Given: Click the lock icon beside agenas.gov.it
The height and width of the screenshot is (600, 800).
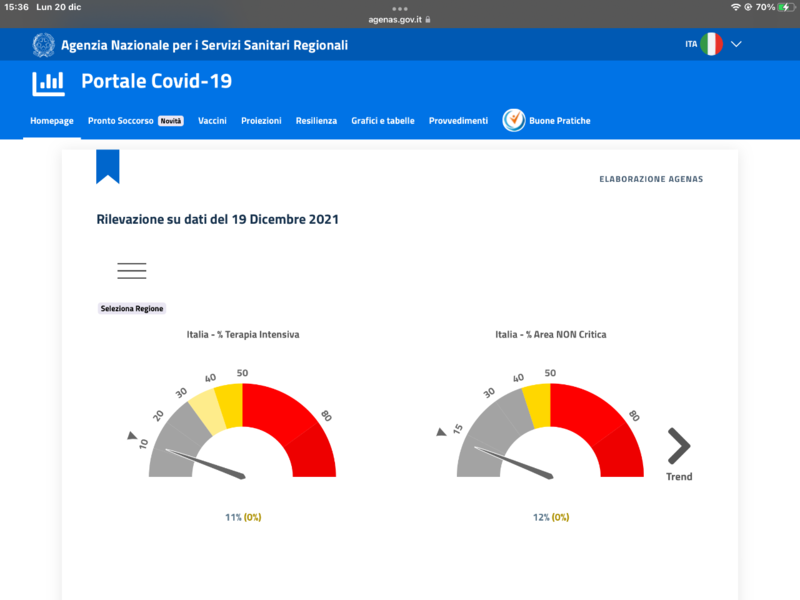Looking at the screenshot, I should click(428, 19).
